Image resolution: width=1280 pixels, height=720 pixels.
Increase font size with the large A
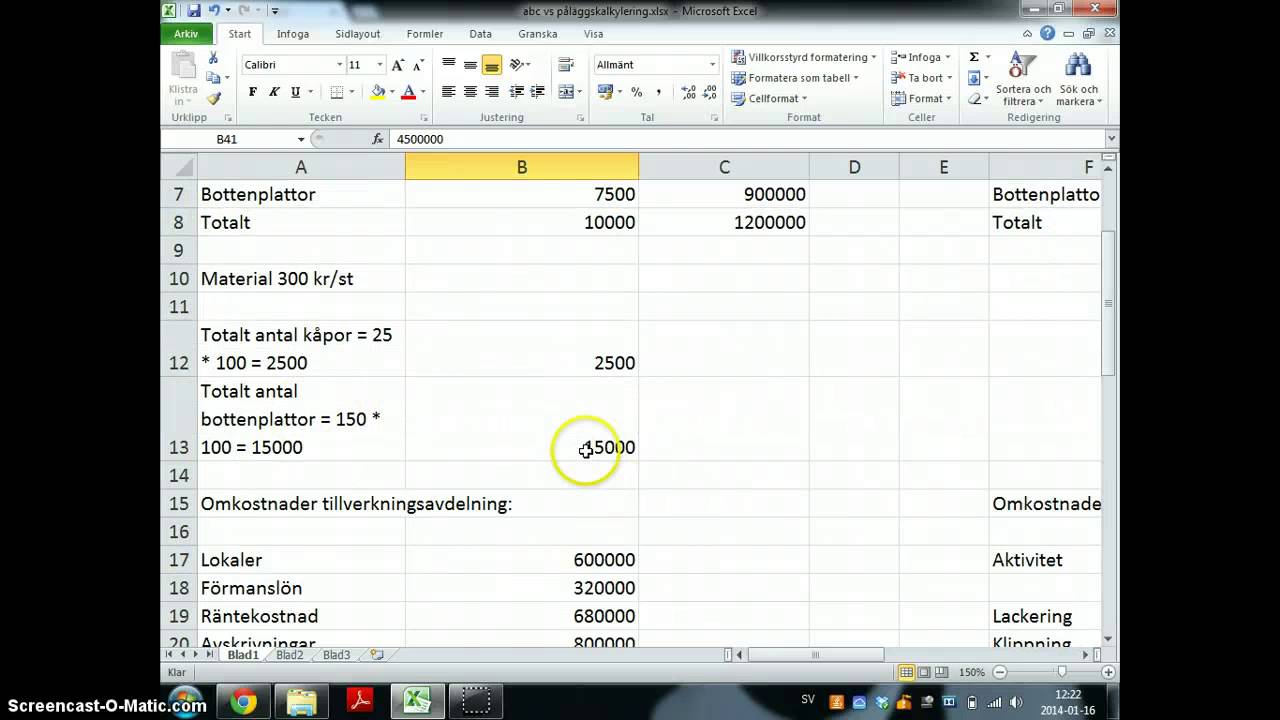[x=398, y=65]
